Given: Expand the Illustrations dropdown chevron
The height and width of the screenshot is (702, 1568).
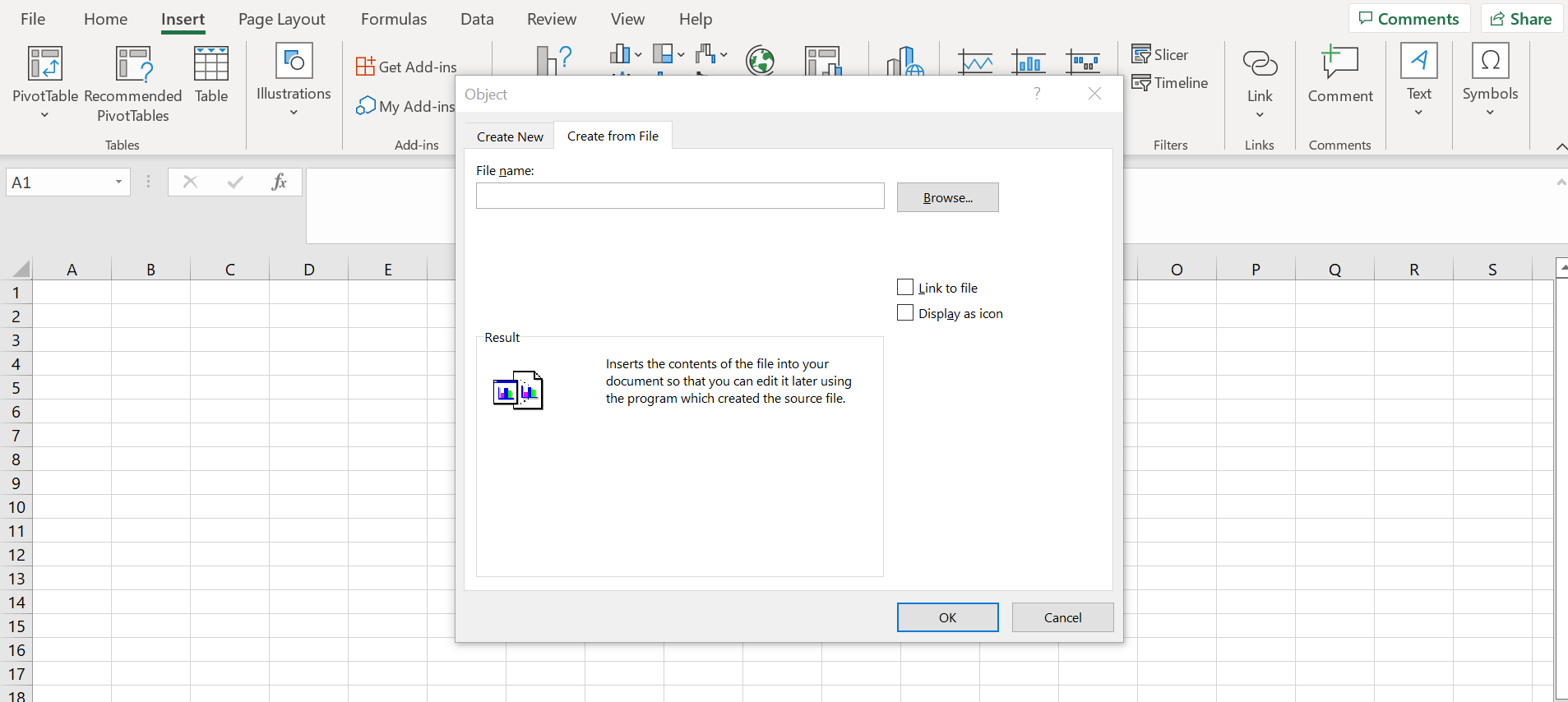Looking at the screenshot, I should coord(294,113).
